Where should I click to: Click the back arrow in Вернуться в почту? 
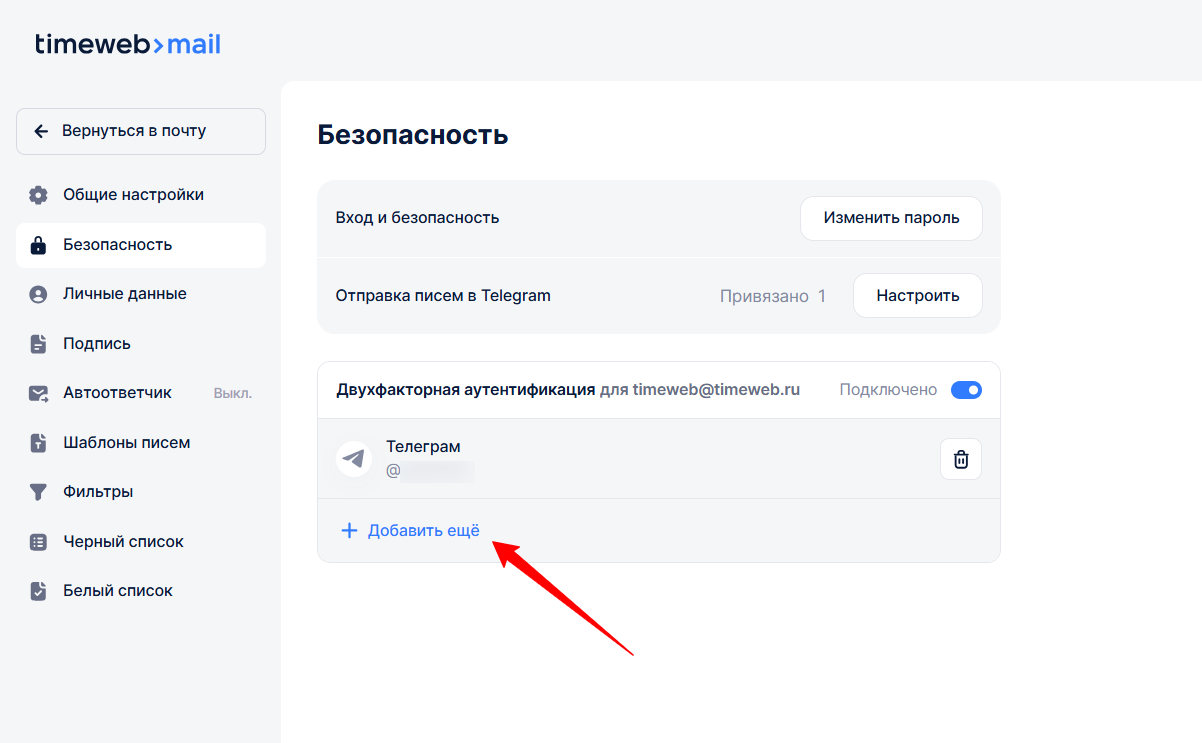point(41,131)
